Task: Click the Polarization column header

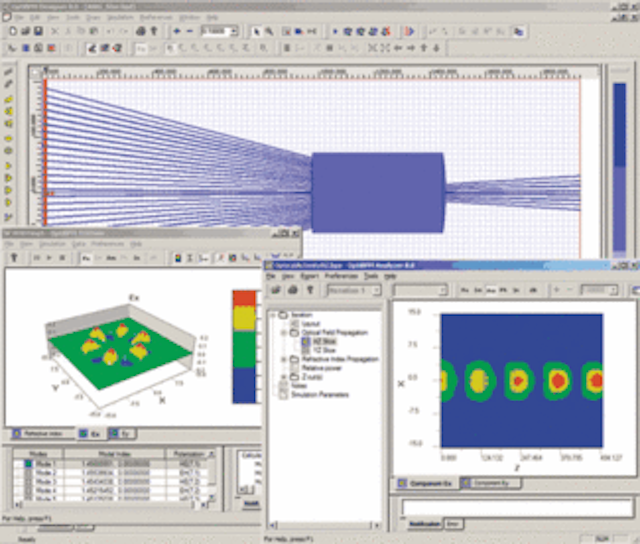Action: (x=189, y=454)
